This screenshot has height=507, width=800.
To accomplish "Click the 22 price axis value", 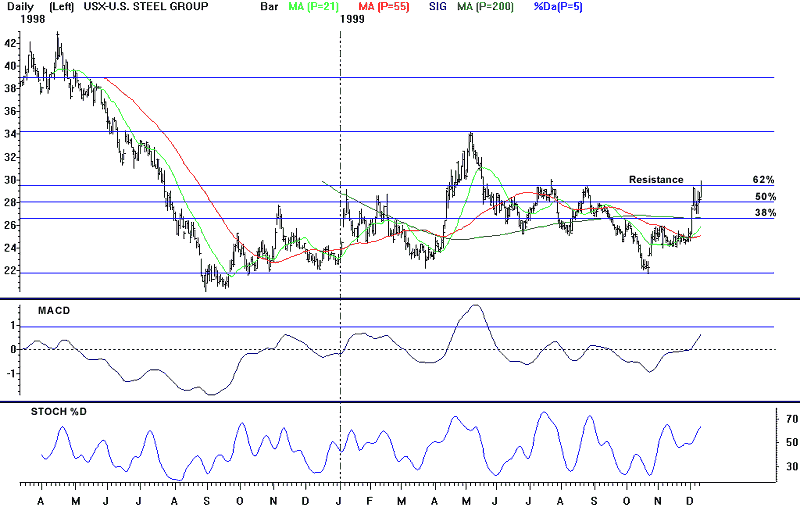I will click(x=10, y=270).
